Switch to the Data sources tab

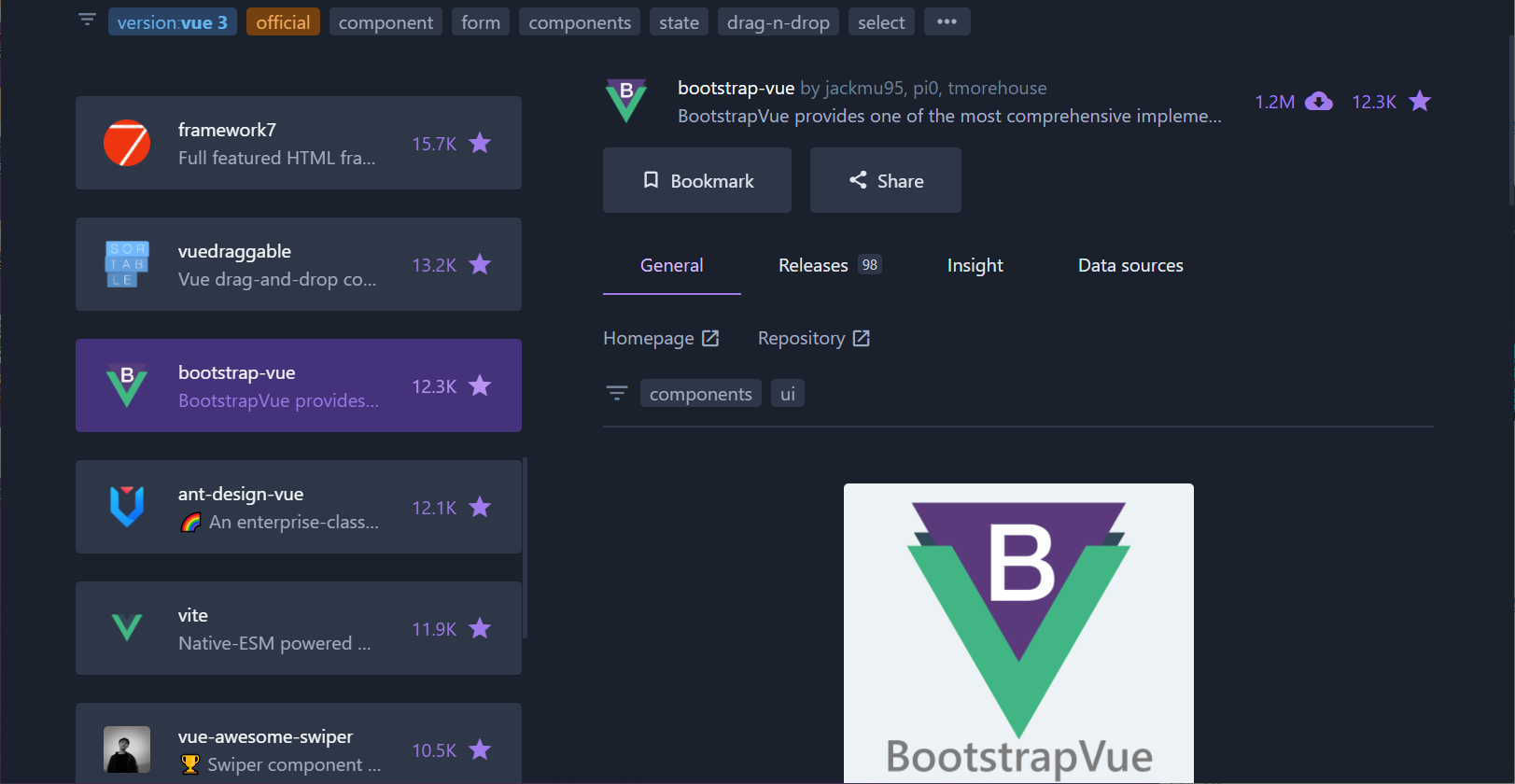click(1130, 265)
